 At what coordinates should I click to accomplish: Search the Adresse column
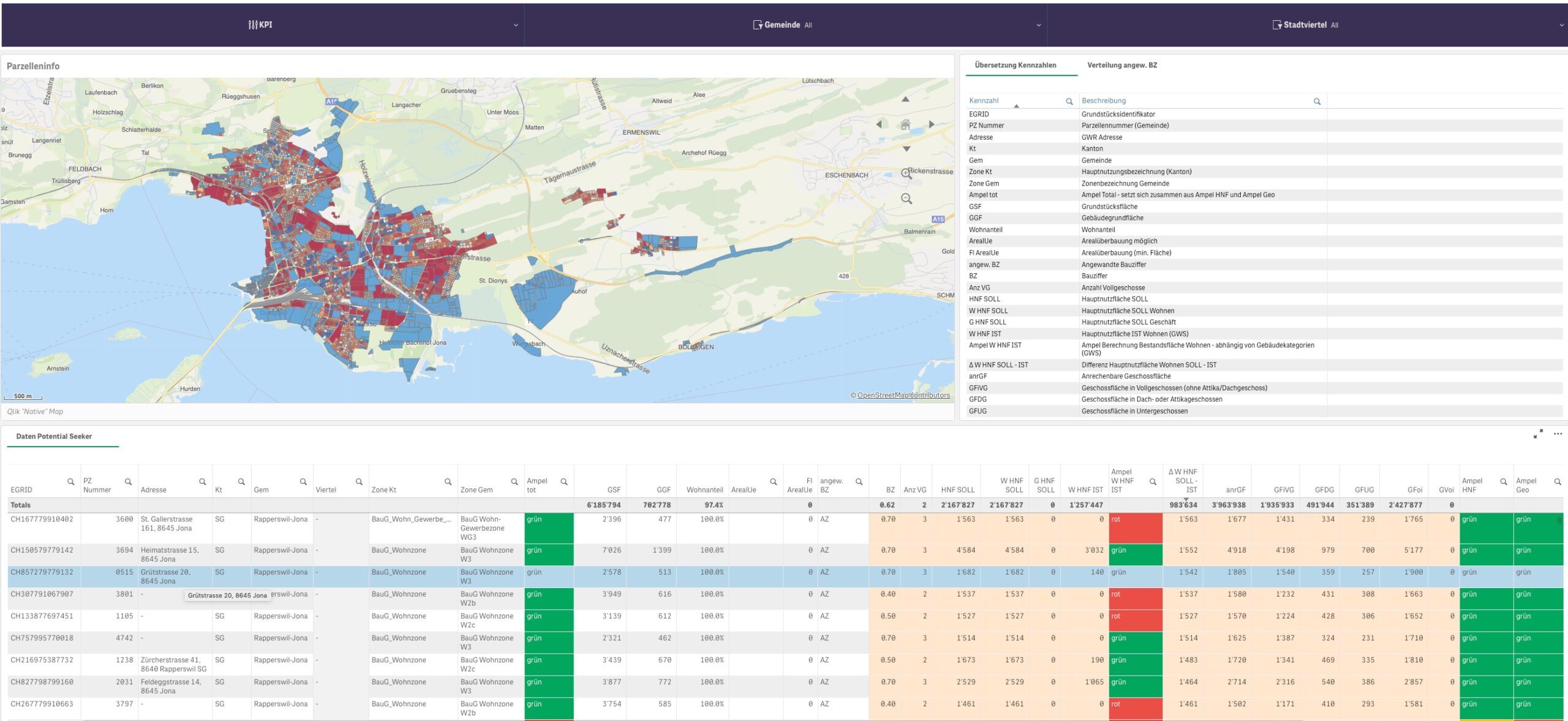[x=202, y=482]
